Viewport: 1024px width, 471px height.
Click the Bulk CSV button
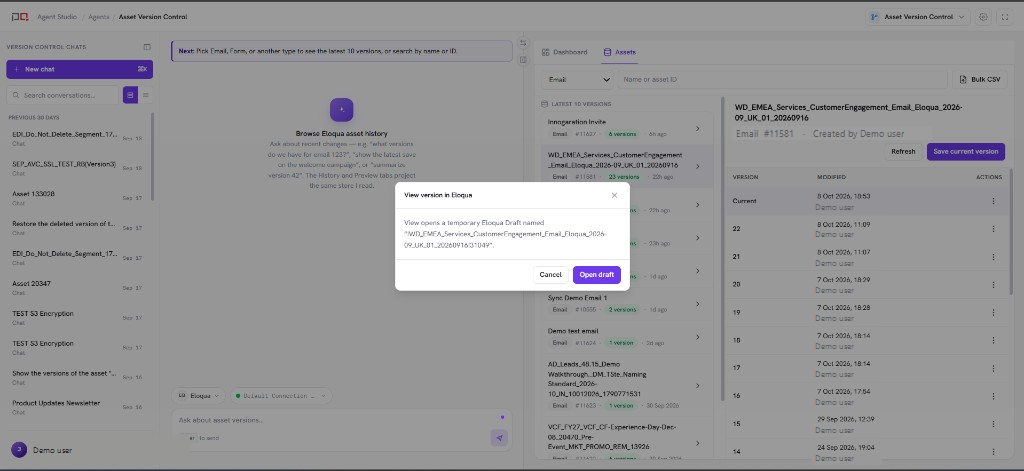click(980, 80)
